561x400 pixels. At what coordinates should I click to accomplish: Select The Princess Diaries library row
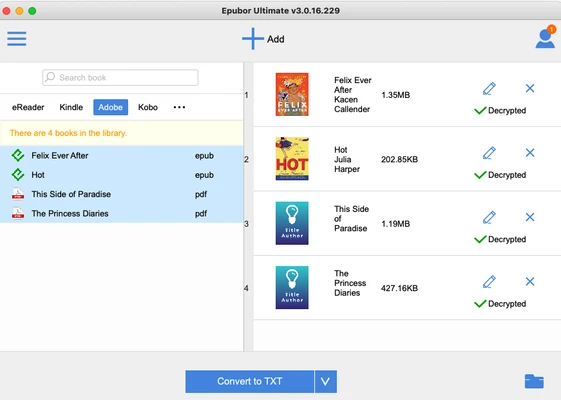[122, 213]
